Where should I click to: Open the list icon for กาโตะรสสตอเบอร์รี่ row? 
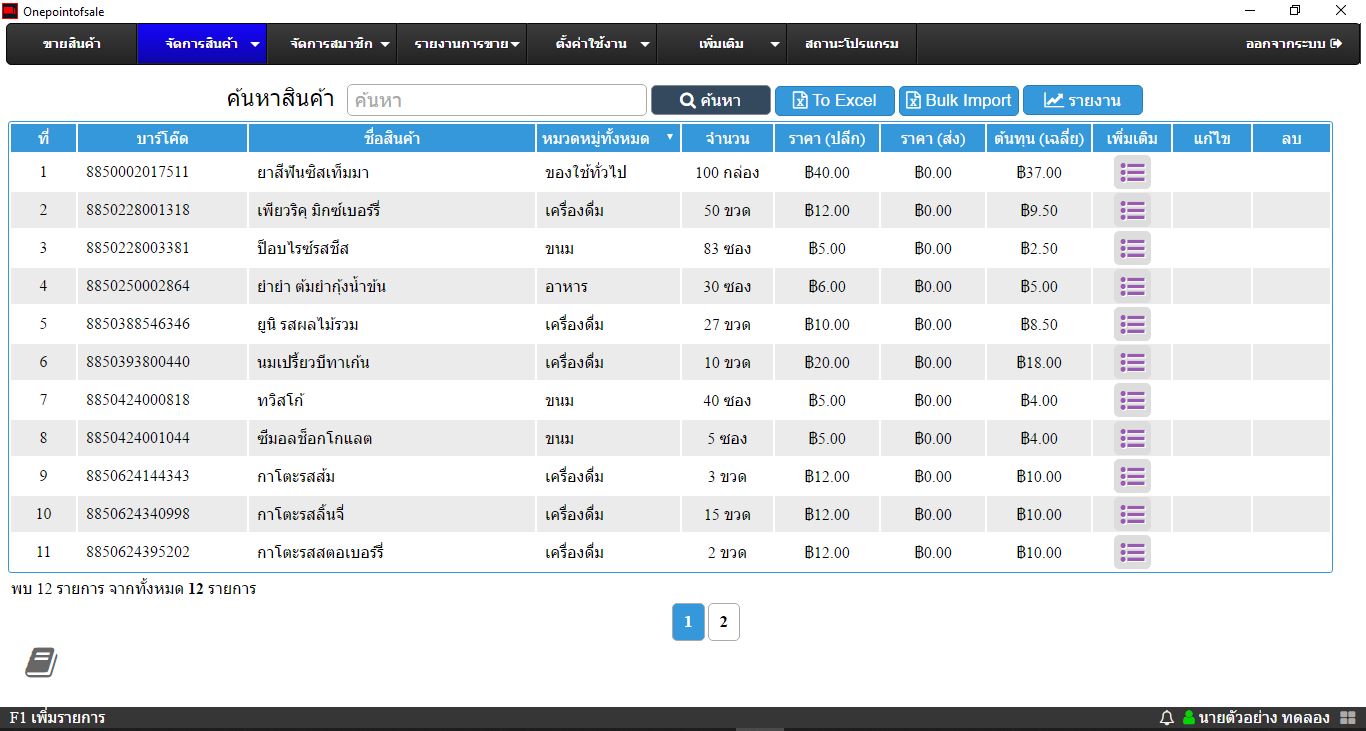pos(1132,552)
